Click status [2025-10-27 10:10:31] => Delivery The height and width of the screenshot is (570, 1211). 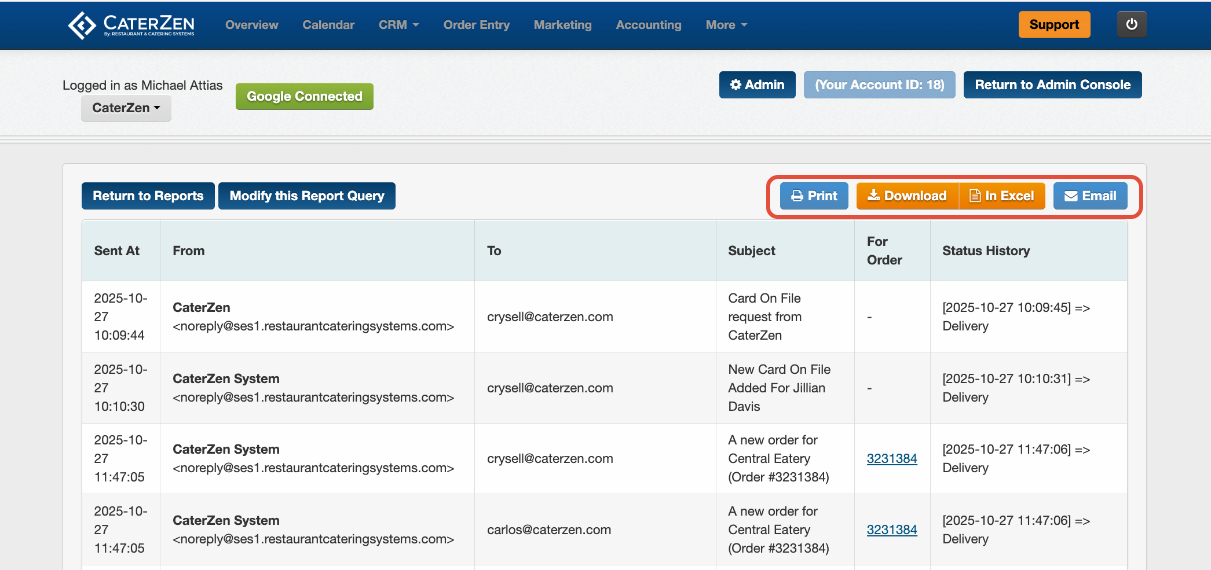coord(1016,388)
